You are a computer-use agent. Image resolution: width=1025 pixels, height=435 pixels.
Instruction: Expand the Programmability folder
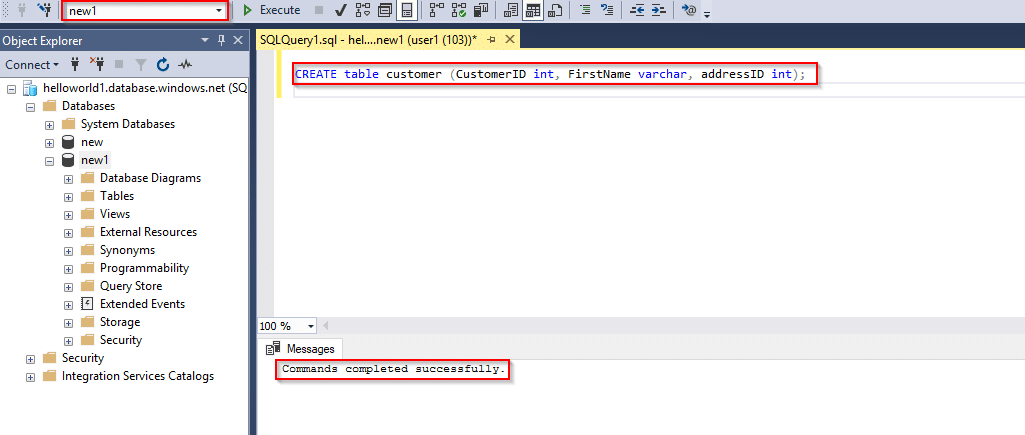(x=68, y=268)
